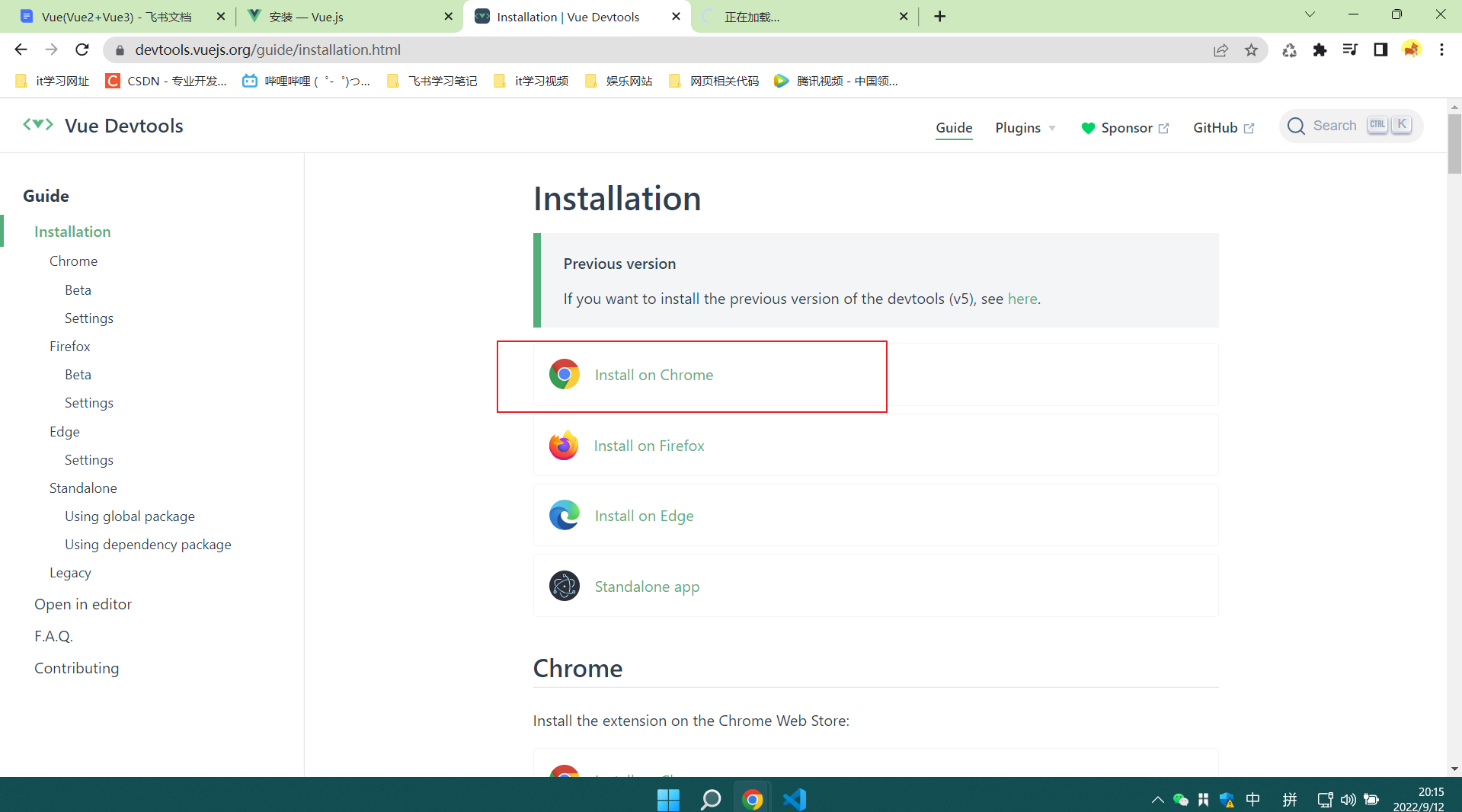Click the Vue Devtools logo
Viewport: 1462px width, 812px height.
click(38, 125)
